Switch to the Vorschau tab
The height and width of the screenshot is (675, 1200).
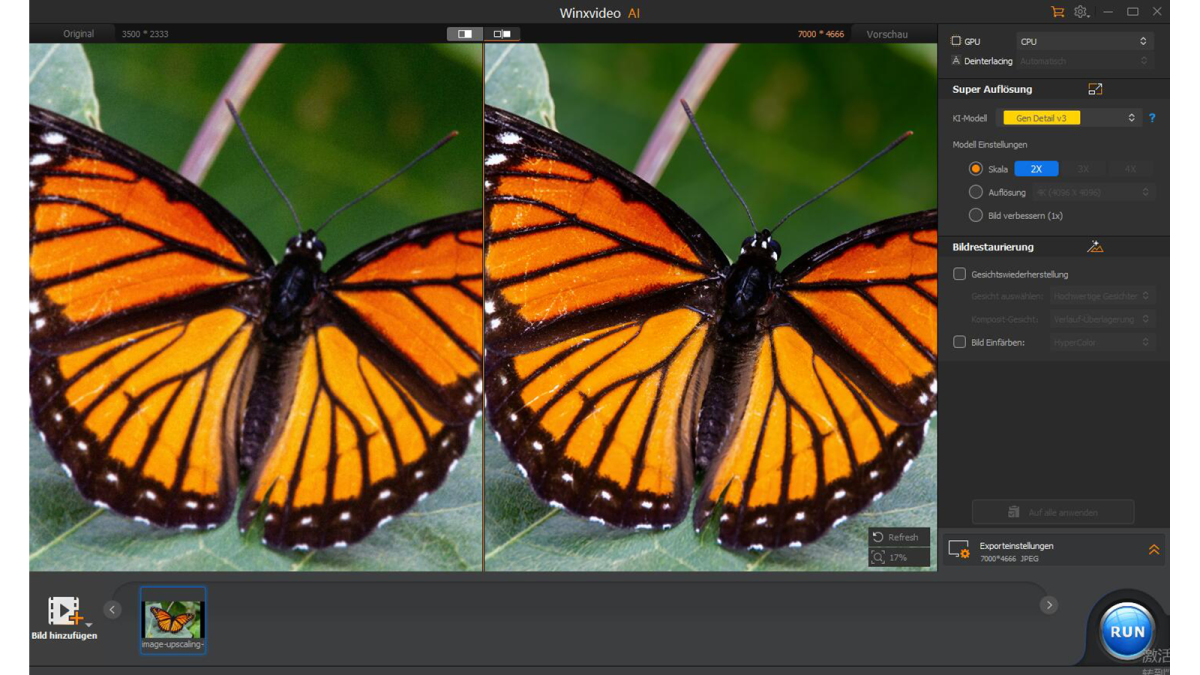886,33
